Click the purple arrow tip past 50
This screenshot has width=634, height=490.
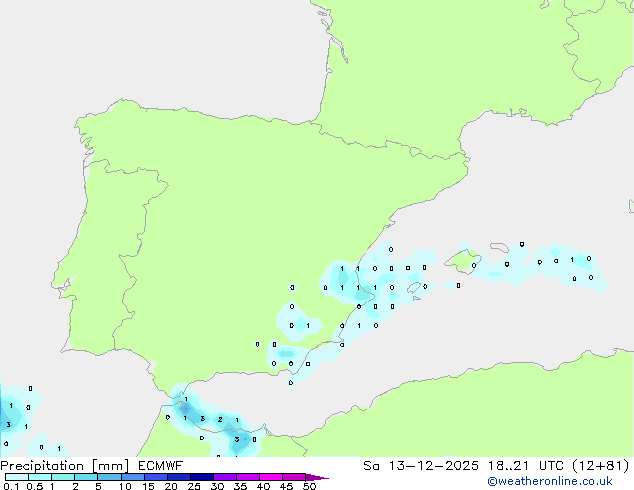pyautogui.click(x=317, y=477)
